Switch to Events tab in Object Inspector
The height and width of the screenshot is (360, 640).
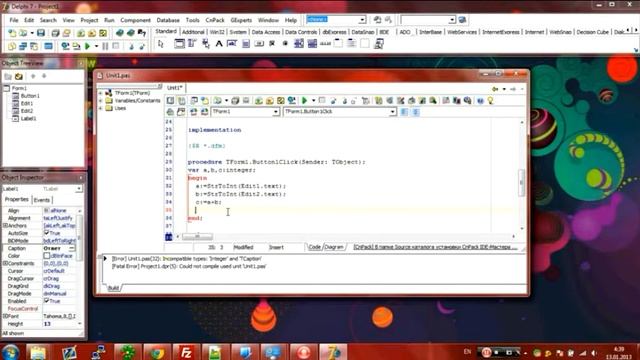pos(42,200)
